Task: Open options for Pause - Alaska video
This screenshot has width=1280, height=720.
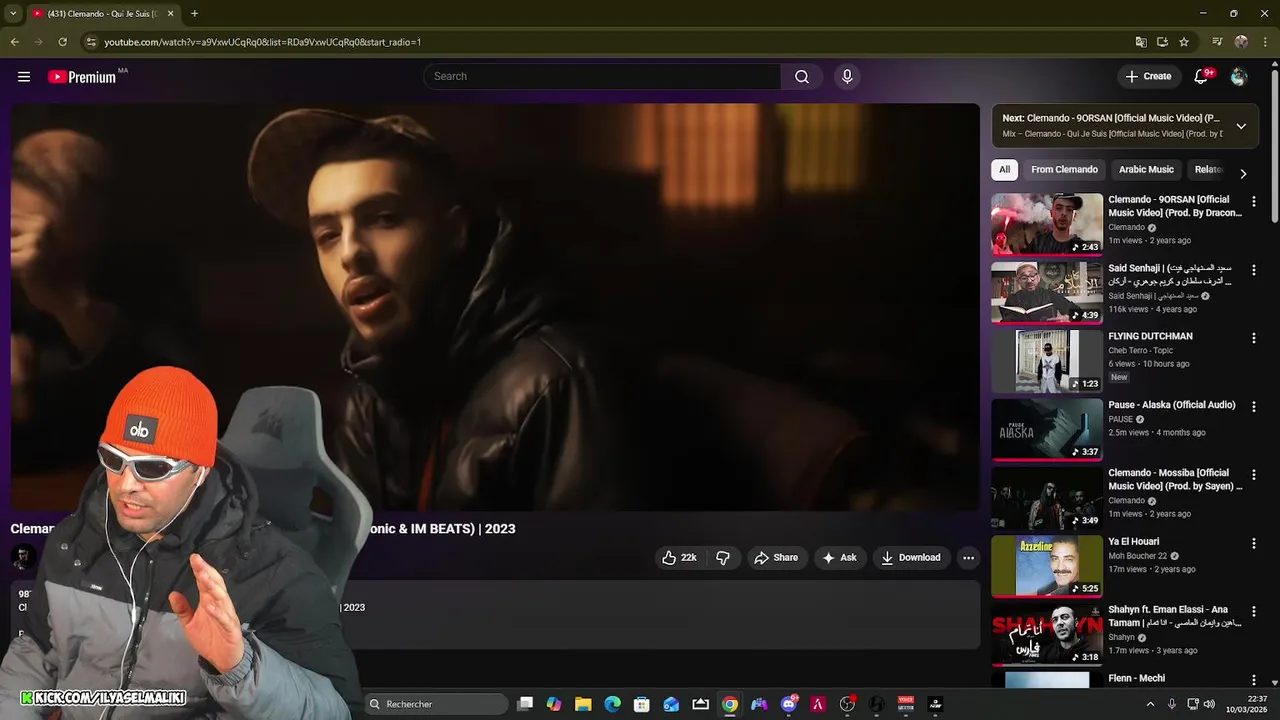Action: tap(1254, 407)
